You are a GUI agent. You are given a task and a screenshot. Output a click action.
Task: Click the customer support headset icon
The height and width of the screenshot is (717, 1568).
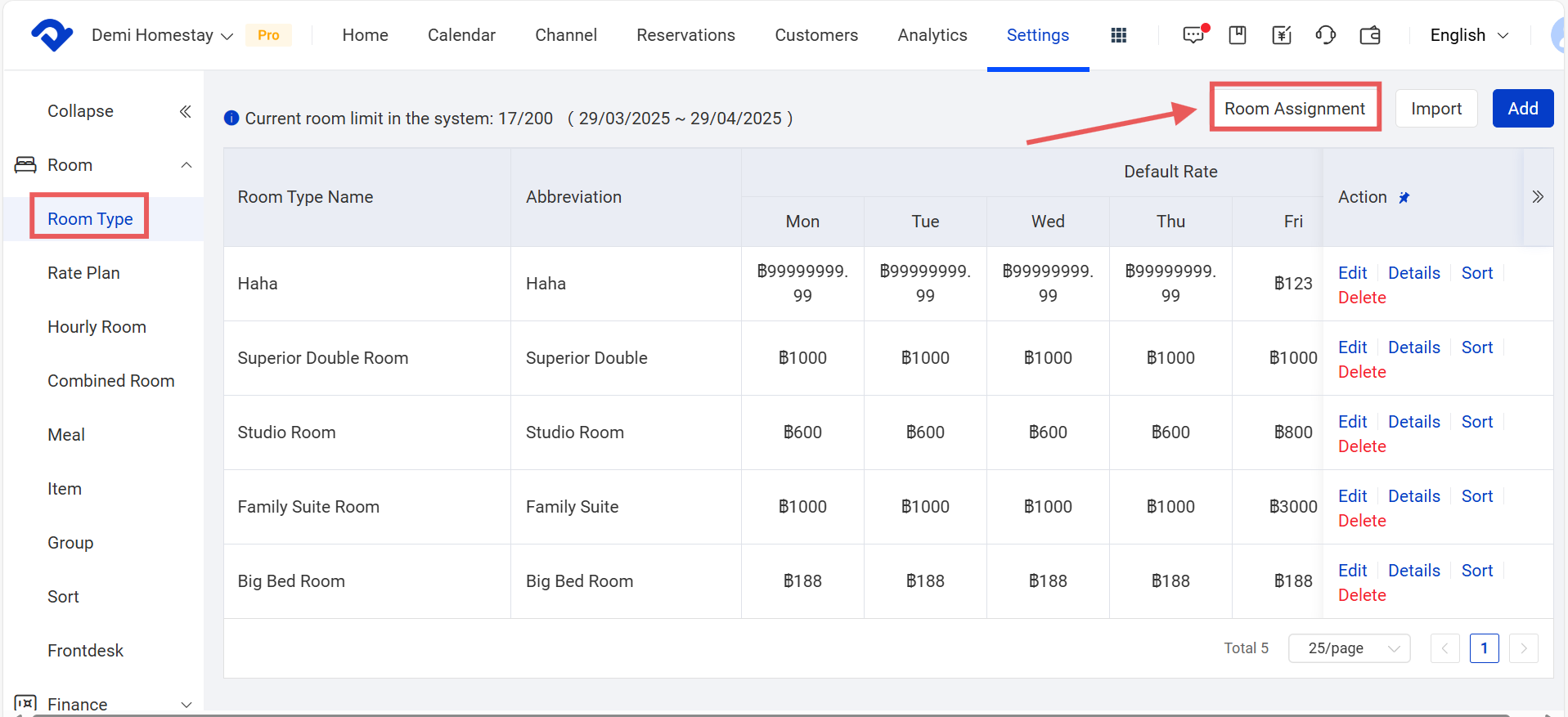click(x=1325, y=35)
